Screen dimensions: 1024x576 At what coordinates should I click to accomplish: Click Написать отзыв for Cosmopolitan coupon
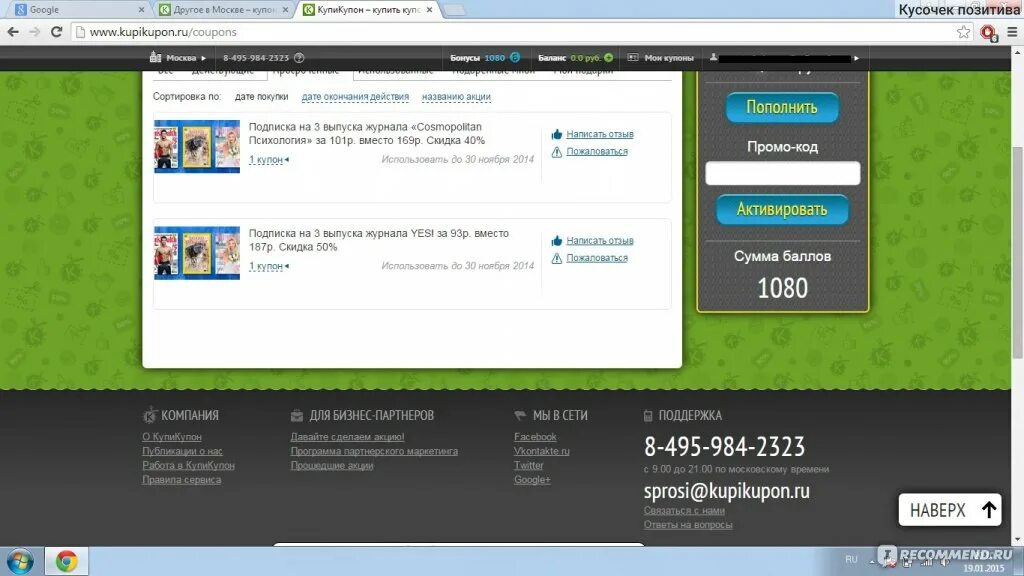[x=600, y=134]
